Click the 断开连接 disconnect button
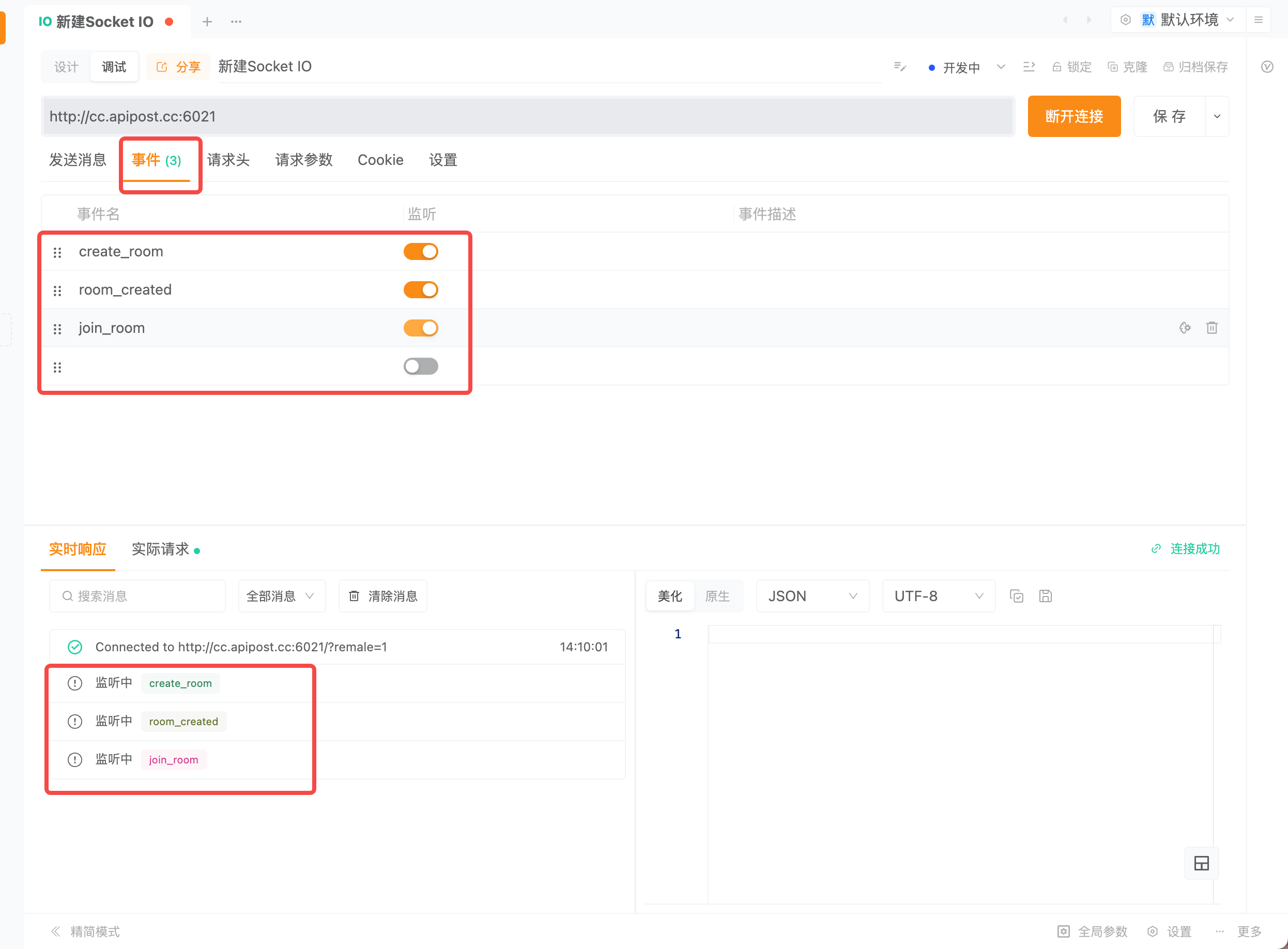The image size is (1288, 949). (x=1074, y=117)
